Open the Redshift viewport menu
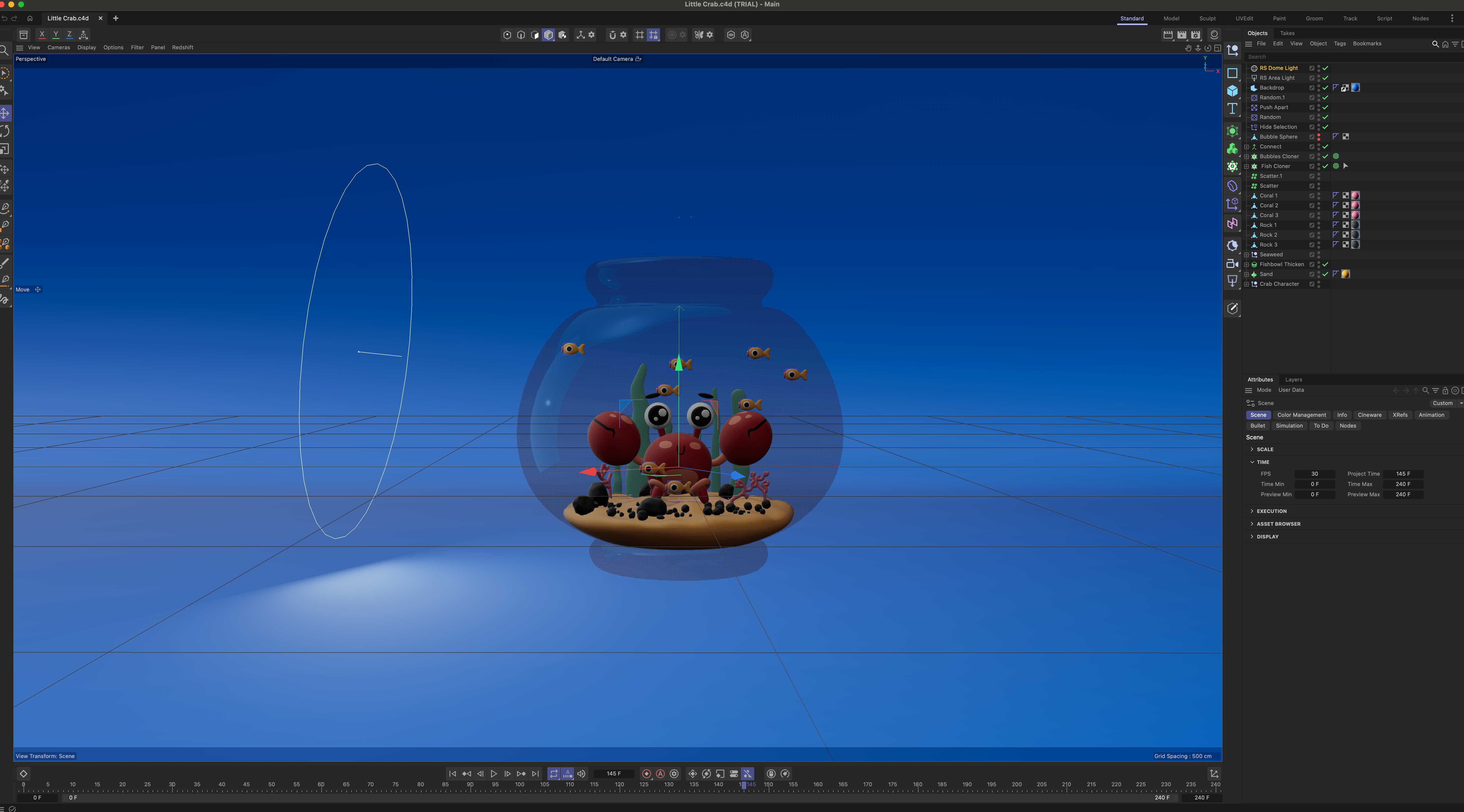Image resolution: width=1464 pixels, height=812 pixels. 183,48
